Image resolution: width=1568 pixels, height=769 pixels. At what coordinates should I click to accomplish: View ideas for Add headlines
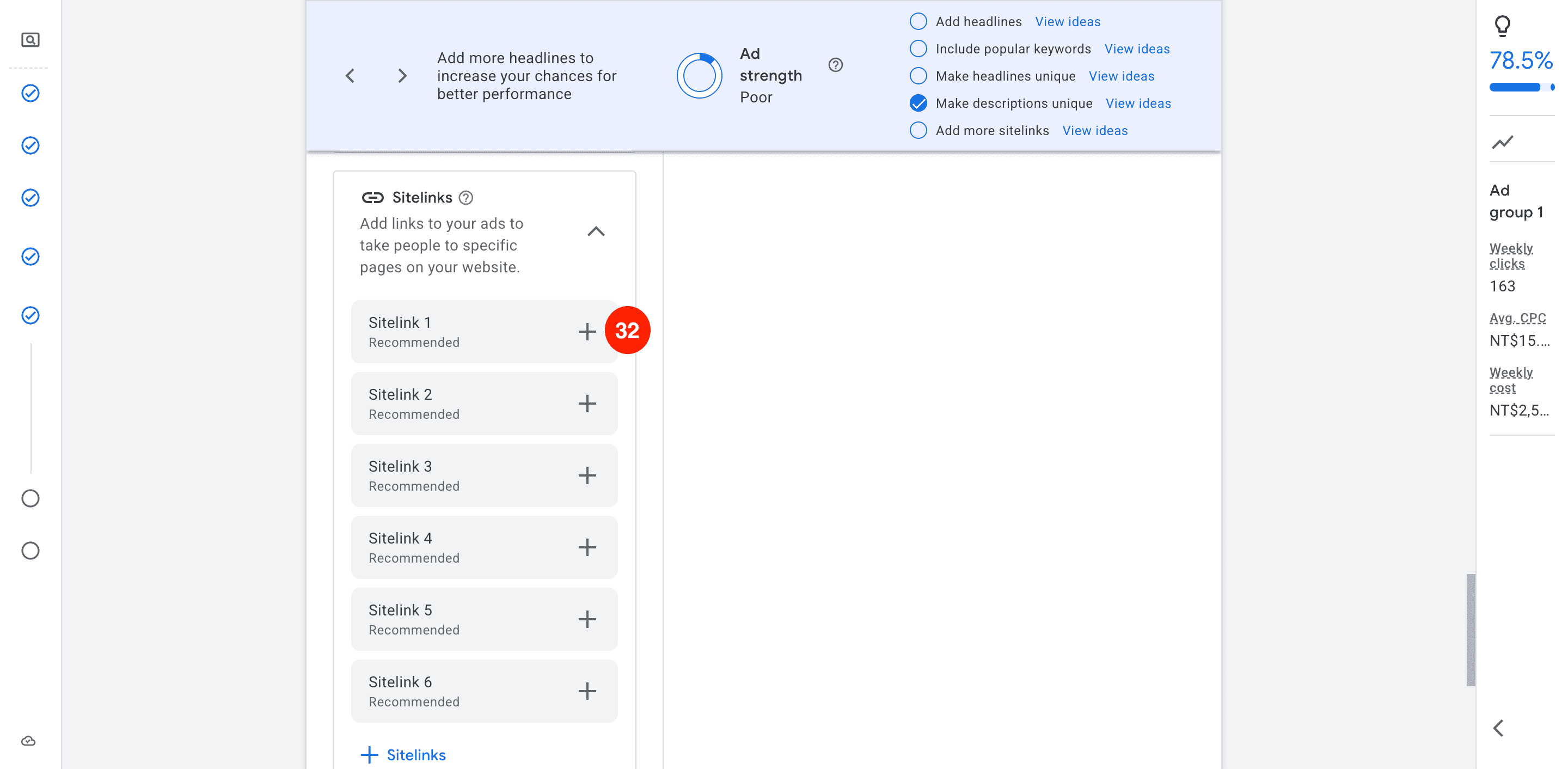[1068, 21]
